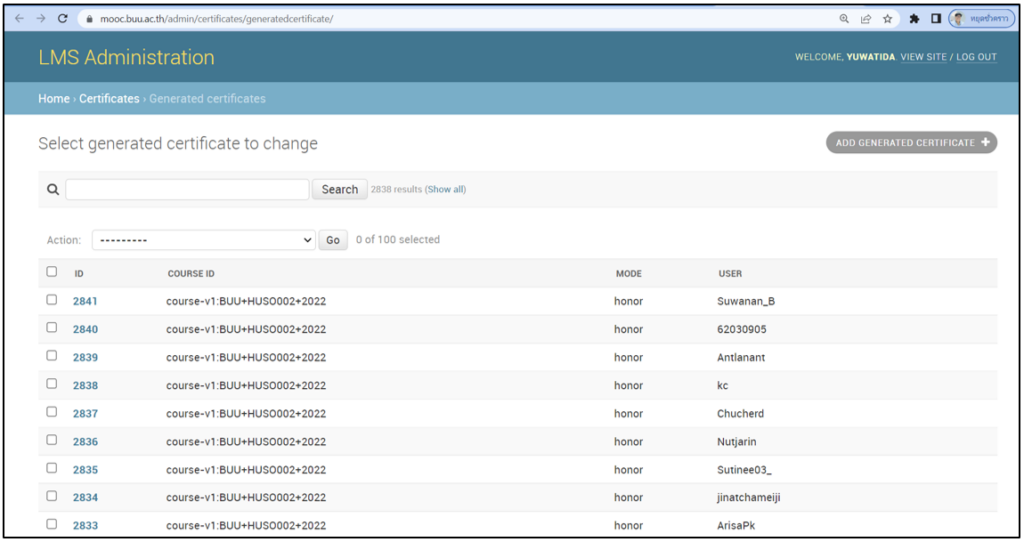Open the extensions puzzle icon
Screen dimensions: 1024x542
(x=914, y=18)
